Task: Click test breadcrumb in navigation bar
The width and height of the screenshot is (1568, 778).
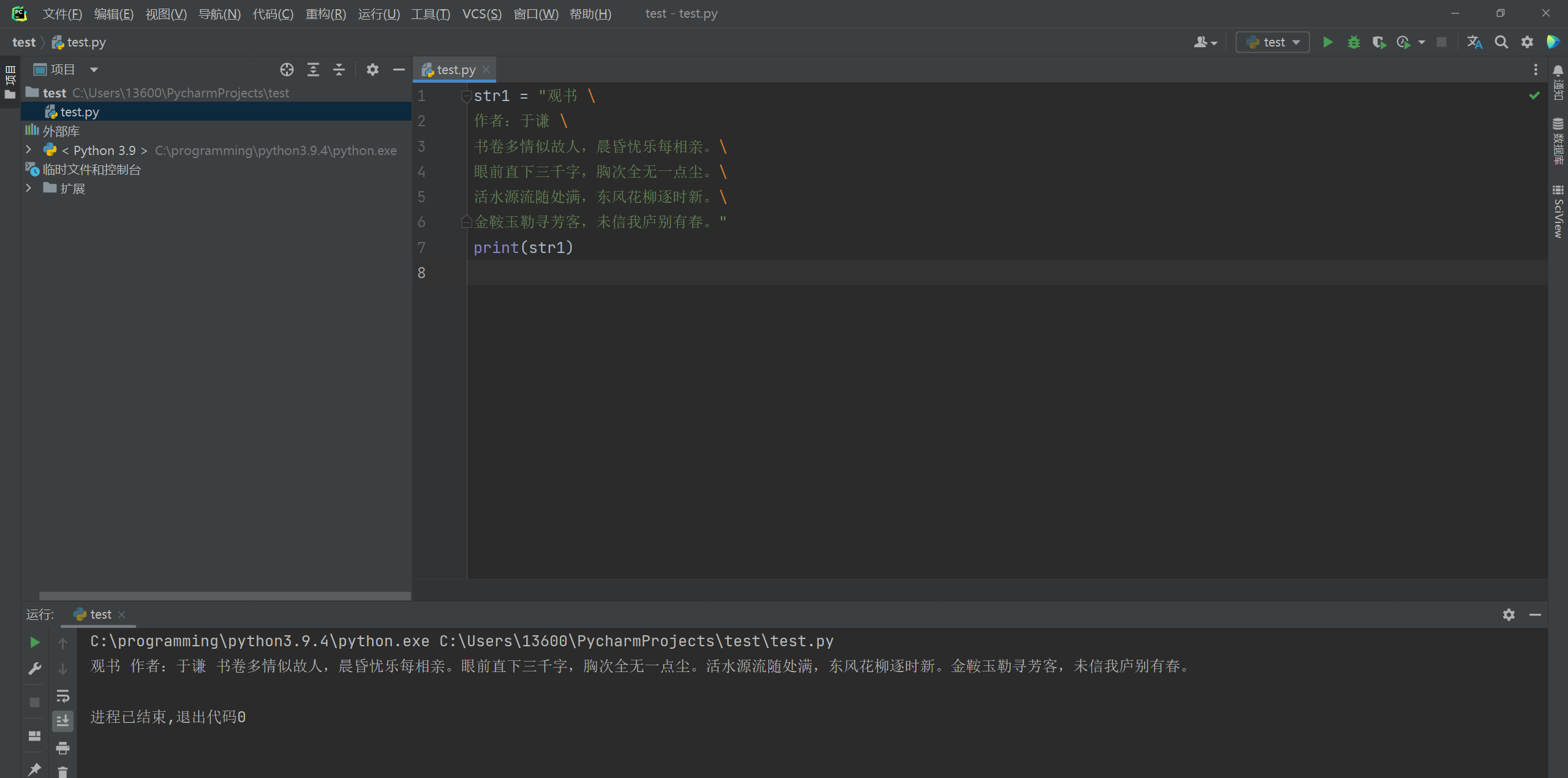Action: tap(24, 42)
